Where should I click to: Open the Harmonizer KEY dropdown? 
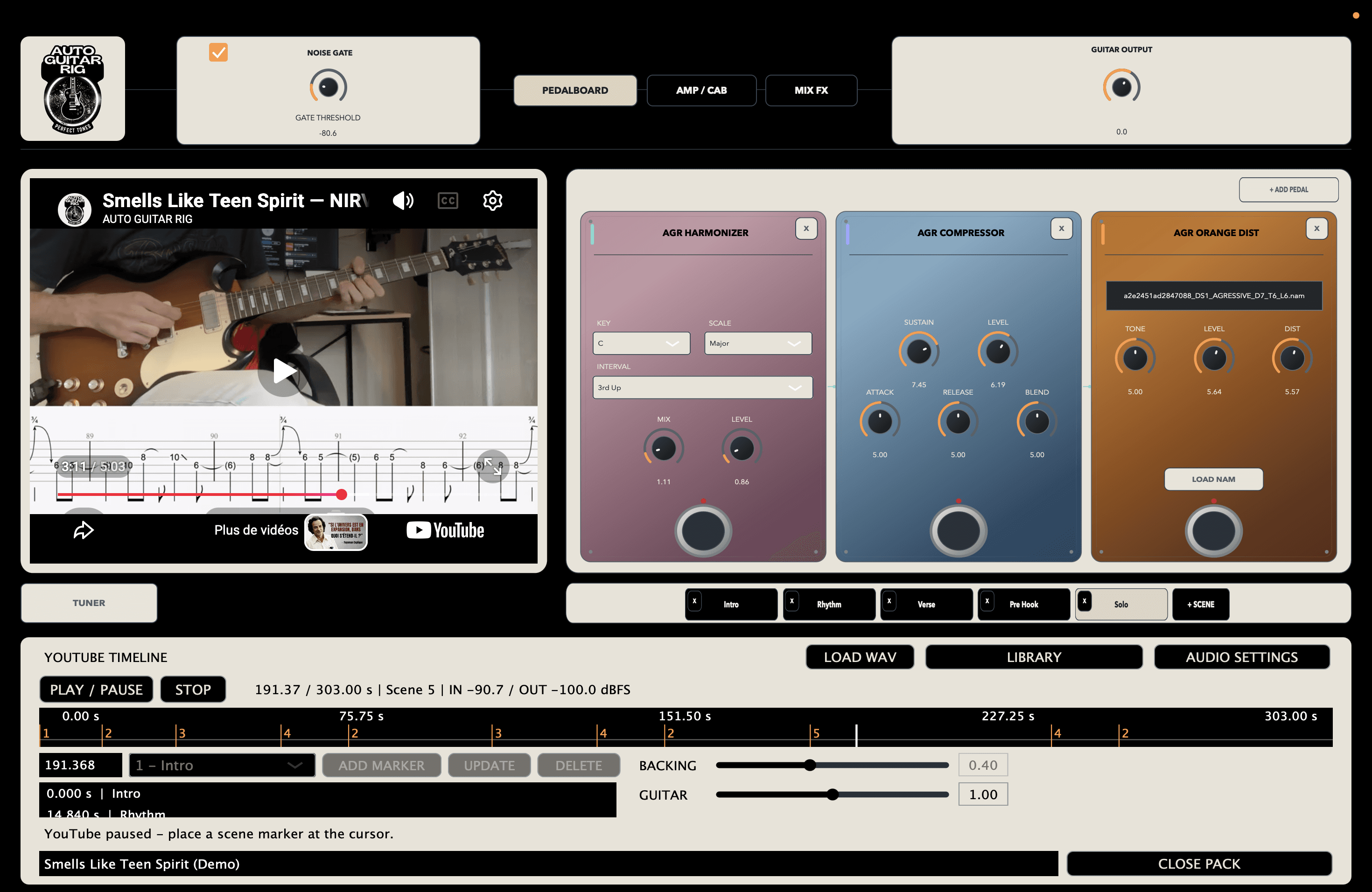point(641,343)
